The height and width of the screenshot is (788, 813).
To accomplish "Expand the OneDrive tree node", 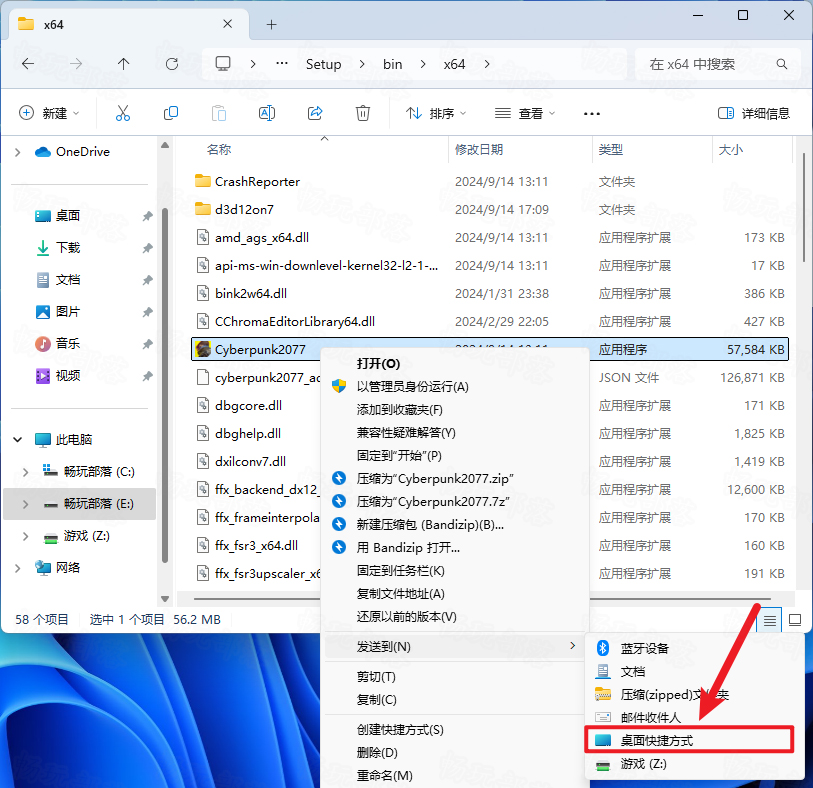I will pos(18,152).
